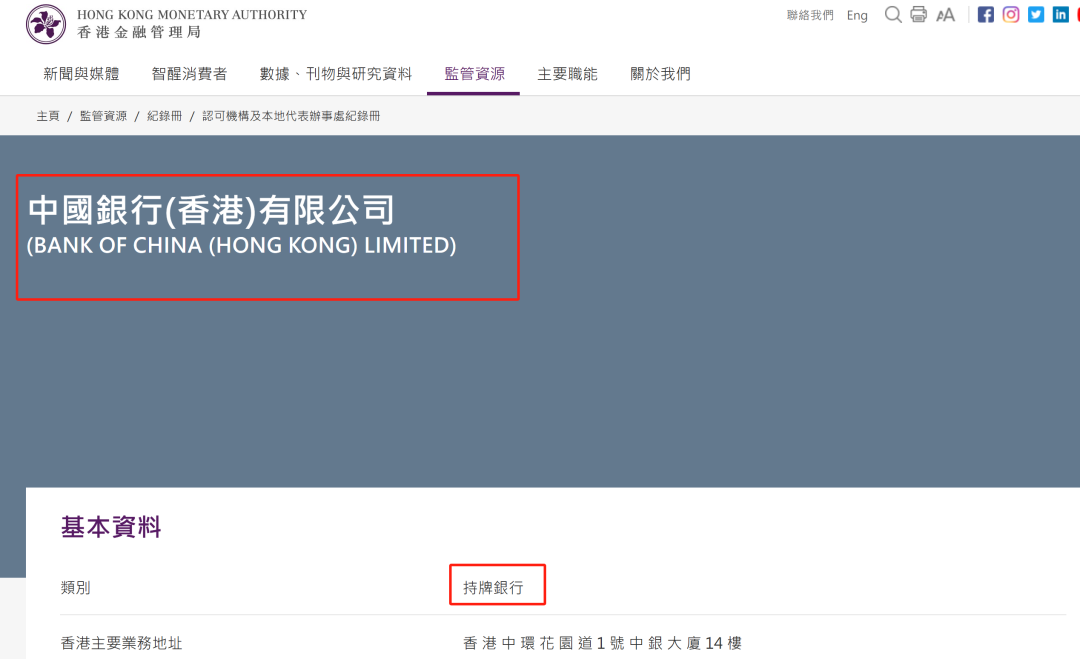Click the HKMA bauhinia logo
The width and height of the screenshot is (1080, 659).
click(46, 24)
